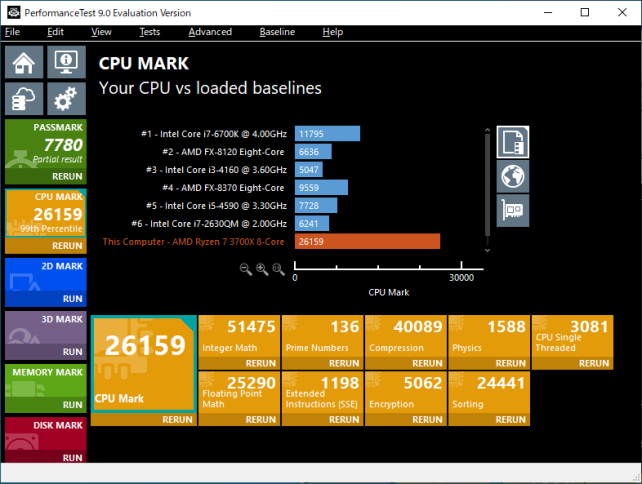Select the 2D Mark sidebar tile
Viewport: 642px width, 484px height.
pos(46,275)
